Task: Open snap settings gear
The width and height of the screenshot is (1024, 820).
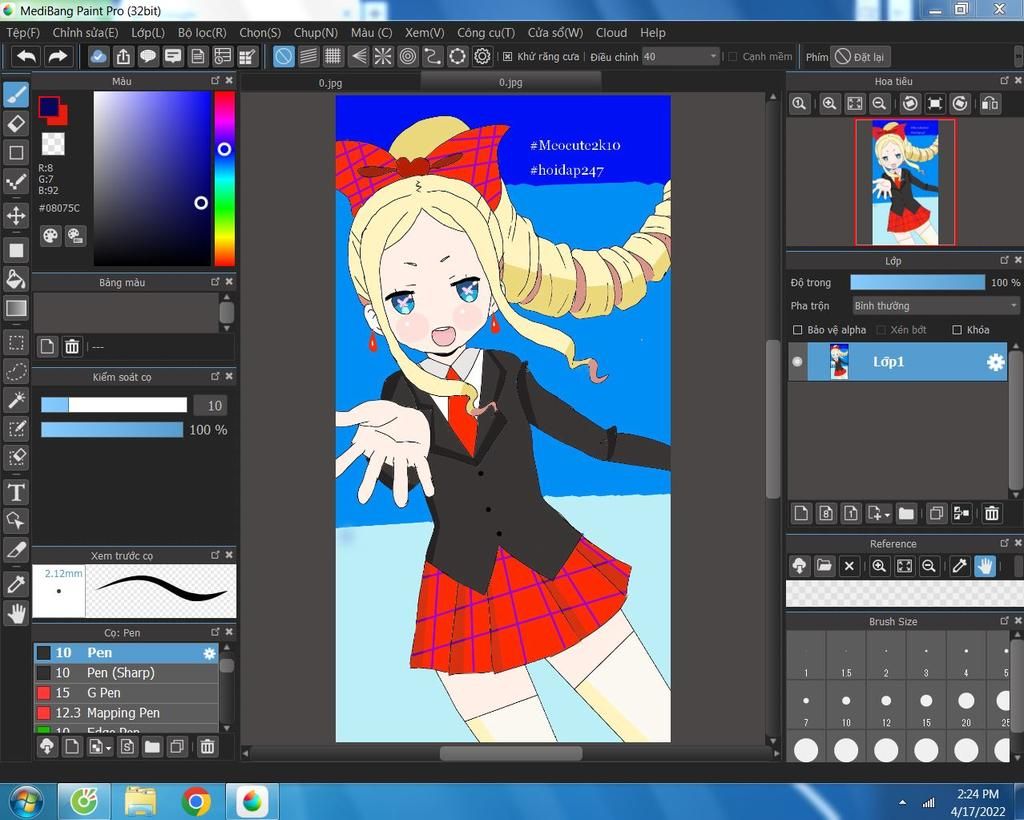Action: point(482,57)
